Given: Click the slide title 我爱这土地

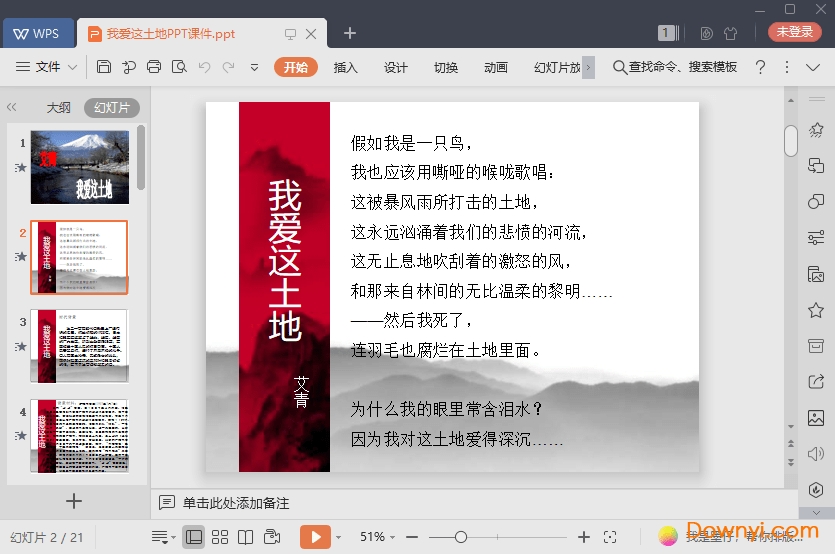Looking at the screenshot, I should [x=285, y=260].
